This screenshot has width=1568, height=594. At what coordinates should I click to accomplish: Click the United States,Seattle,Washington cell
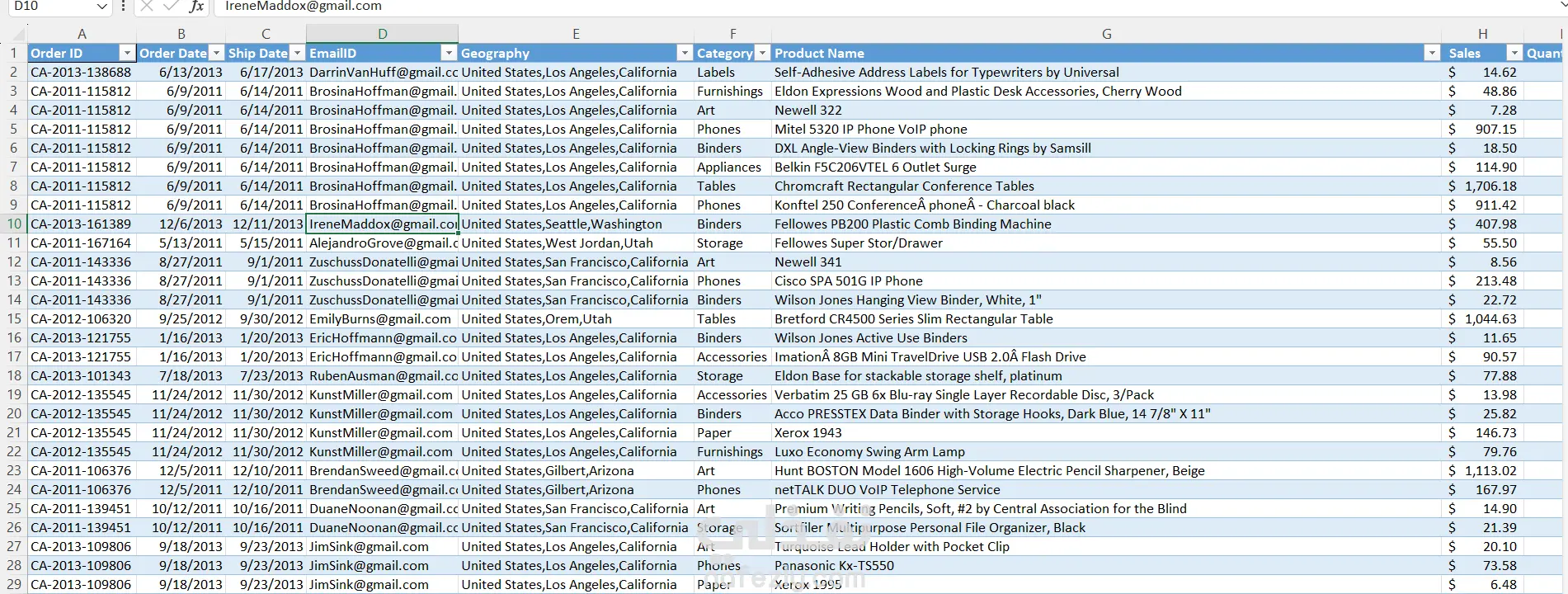pos(576,224)
